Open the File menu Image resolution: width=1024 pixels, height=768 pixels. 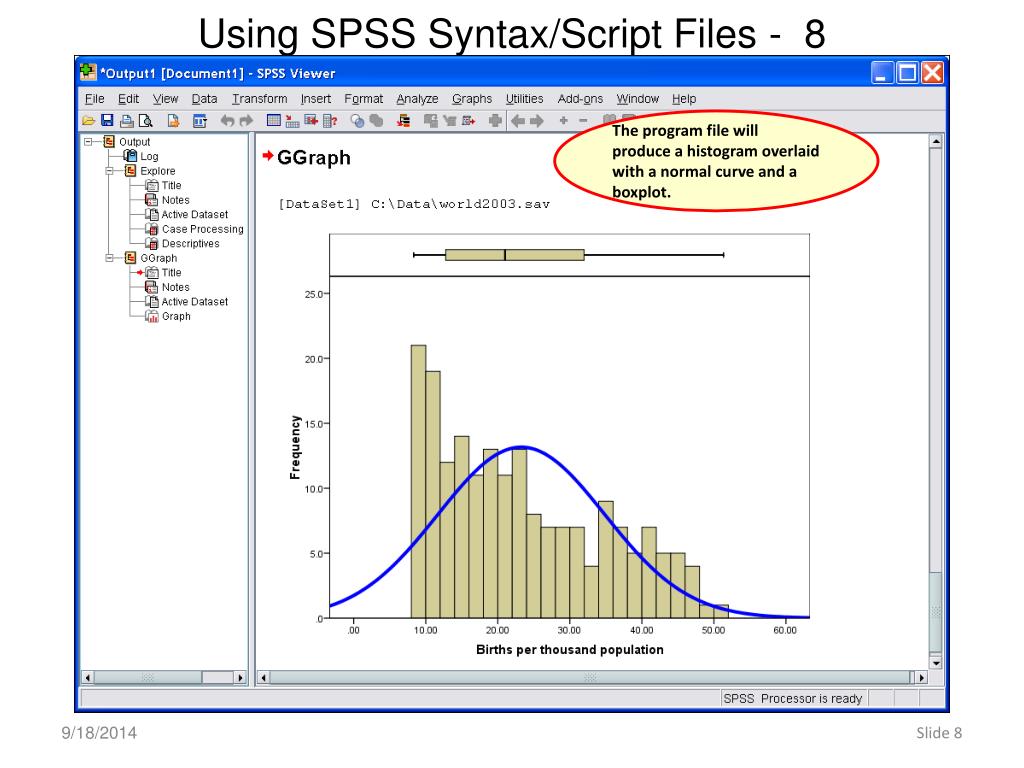point(94,99)
